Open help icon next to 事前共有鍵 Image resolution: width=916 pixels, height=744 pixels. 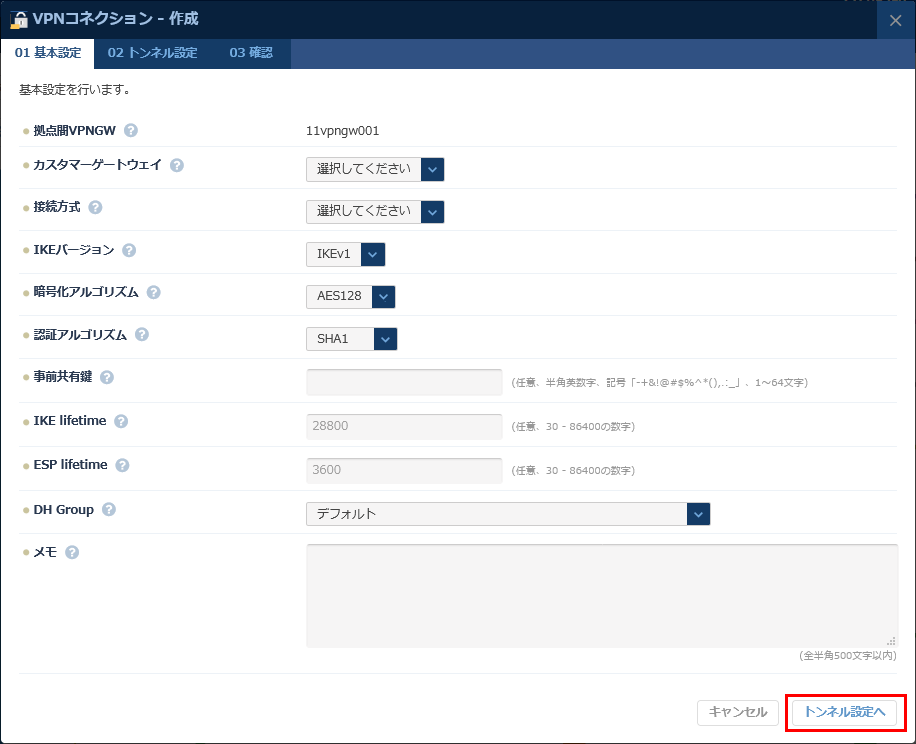[x=107, y=377]
